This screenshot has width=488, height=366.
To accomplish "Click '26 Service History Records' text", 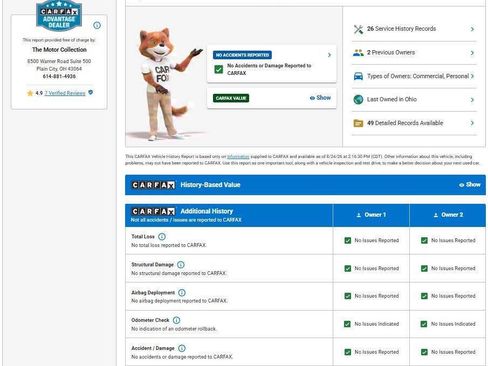I will pos(401,29).
